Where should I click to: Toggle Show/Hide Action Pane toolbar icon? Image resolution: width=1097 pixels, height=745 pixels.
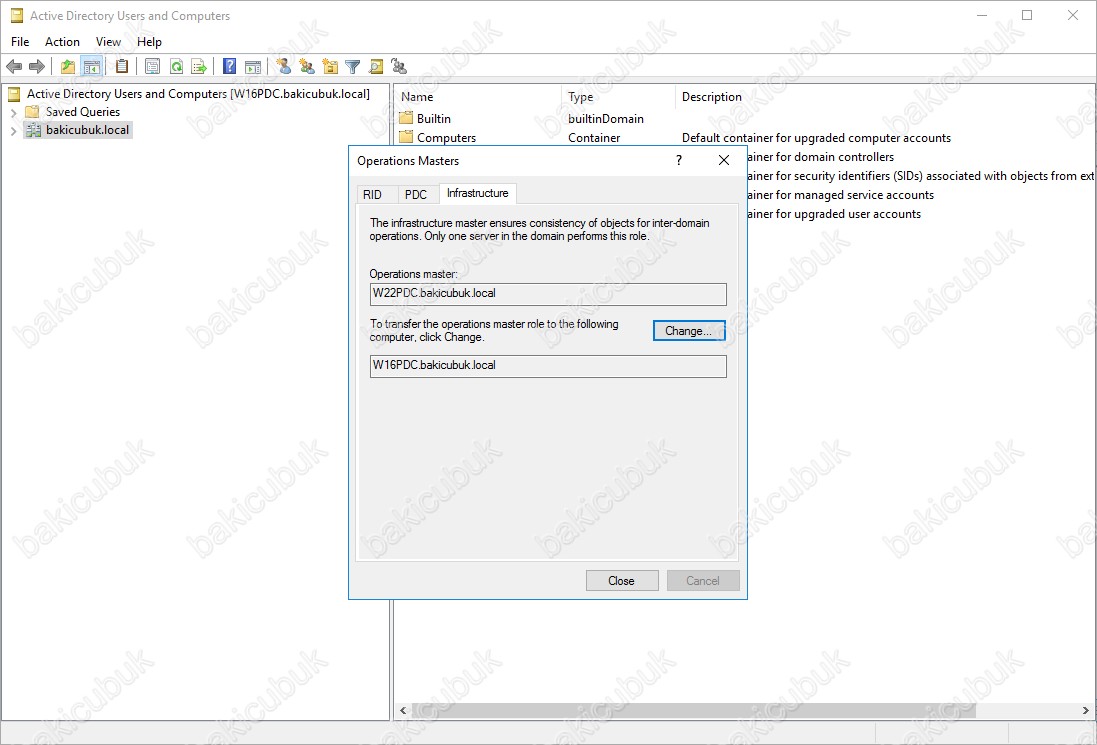coord(253,66)
